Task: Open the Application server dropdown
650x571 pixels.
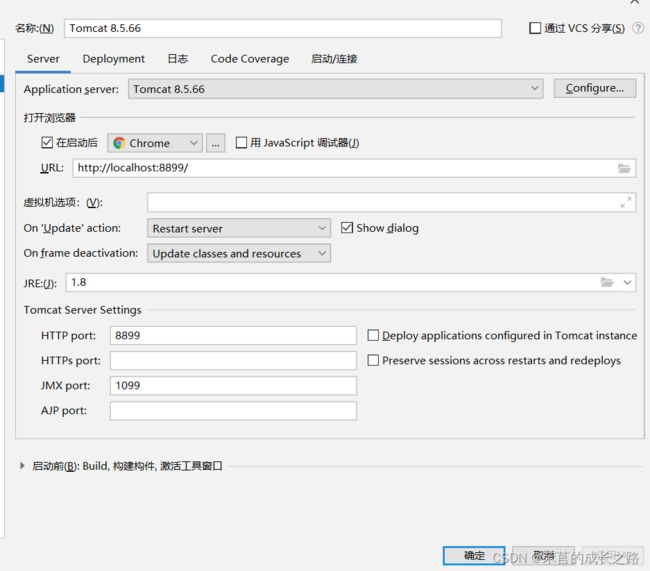Action: click(x=335, y=89)
